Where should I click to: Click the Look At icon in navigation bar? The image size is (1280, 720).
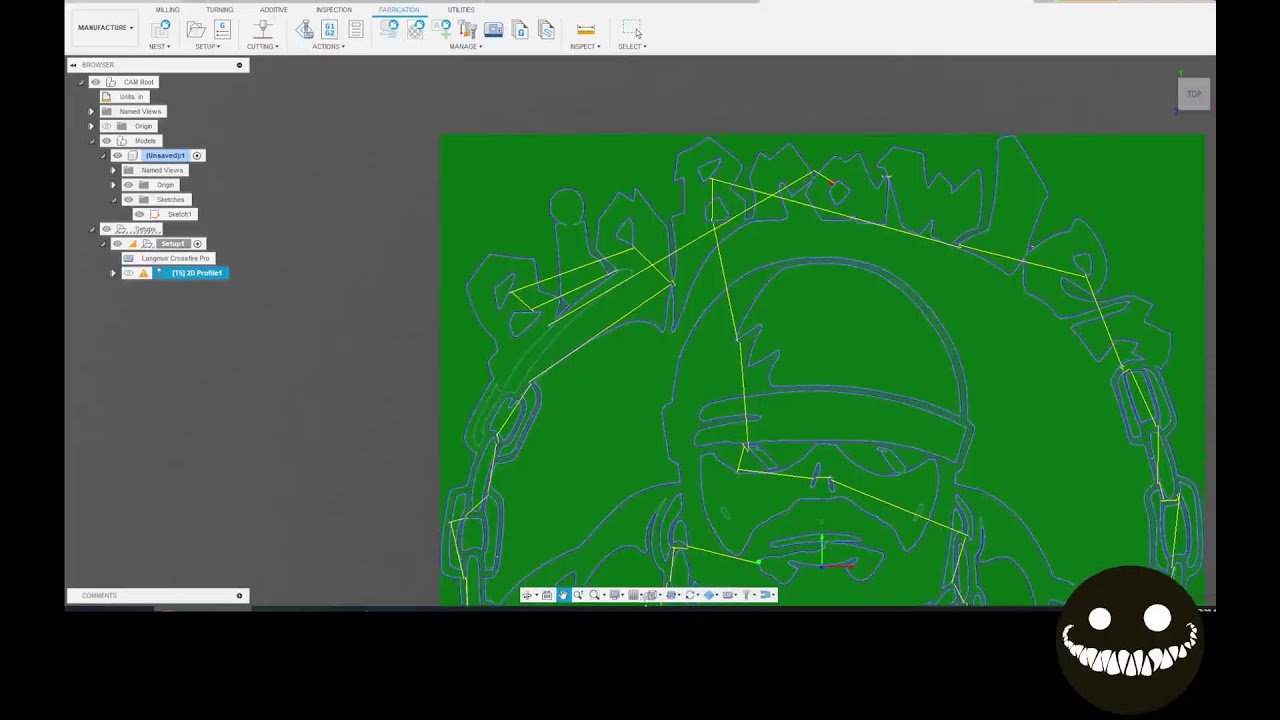(x=547, y=595)
